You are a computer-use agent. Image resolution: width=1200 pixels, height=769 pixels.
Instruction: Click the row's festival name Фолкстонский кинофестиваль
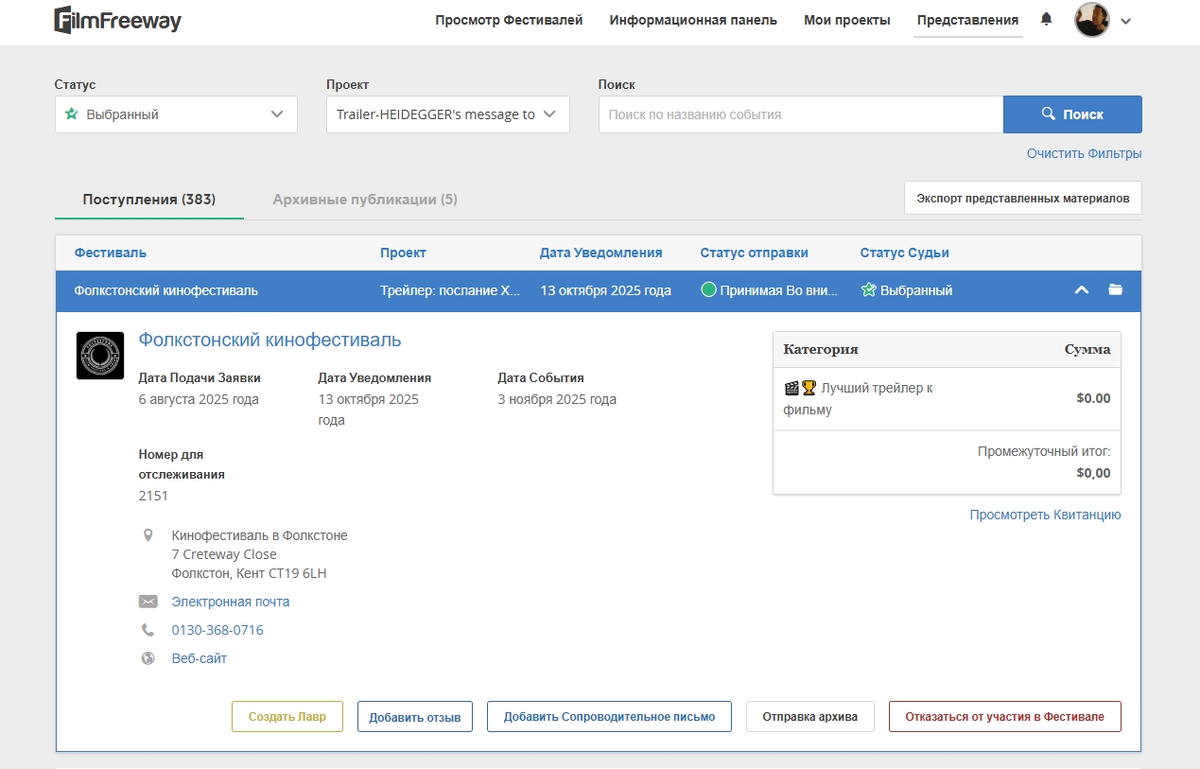click(166, 290)
